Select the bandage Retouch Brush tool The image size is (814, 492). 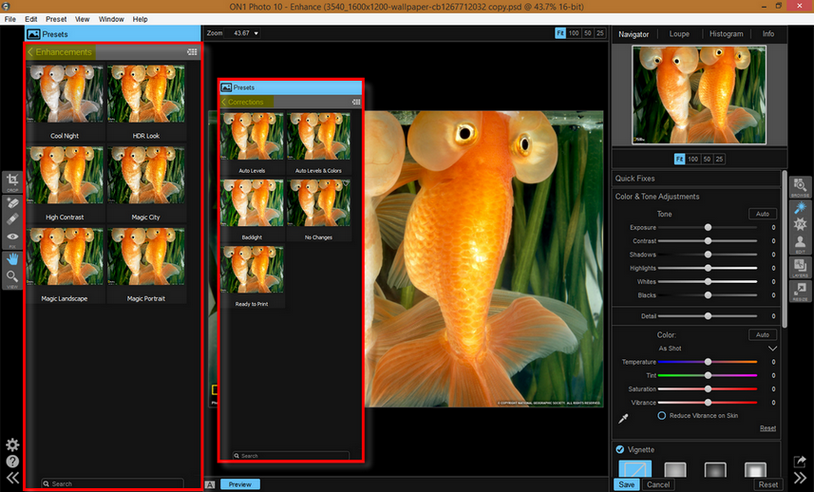12,218
